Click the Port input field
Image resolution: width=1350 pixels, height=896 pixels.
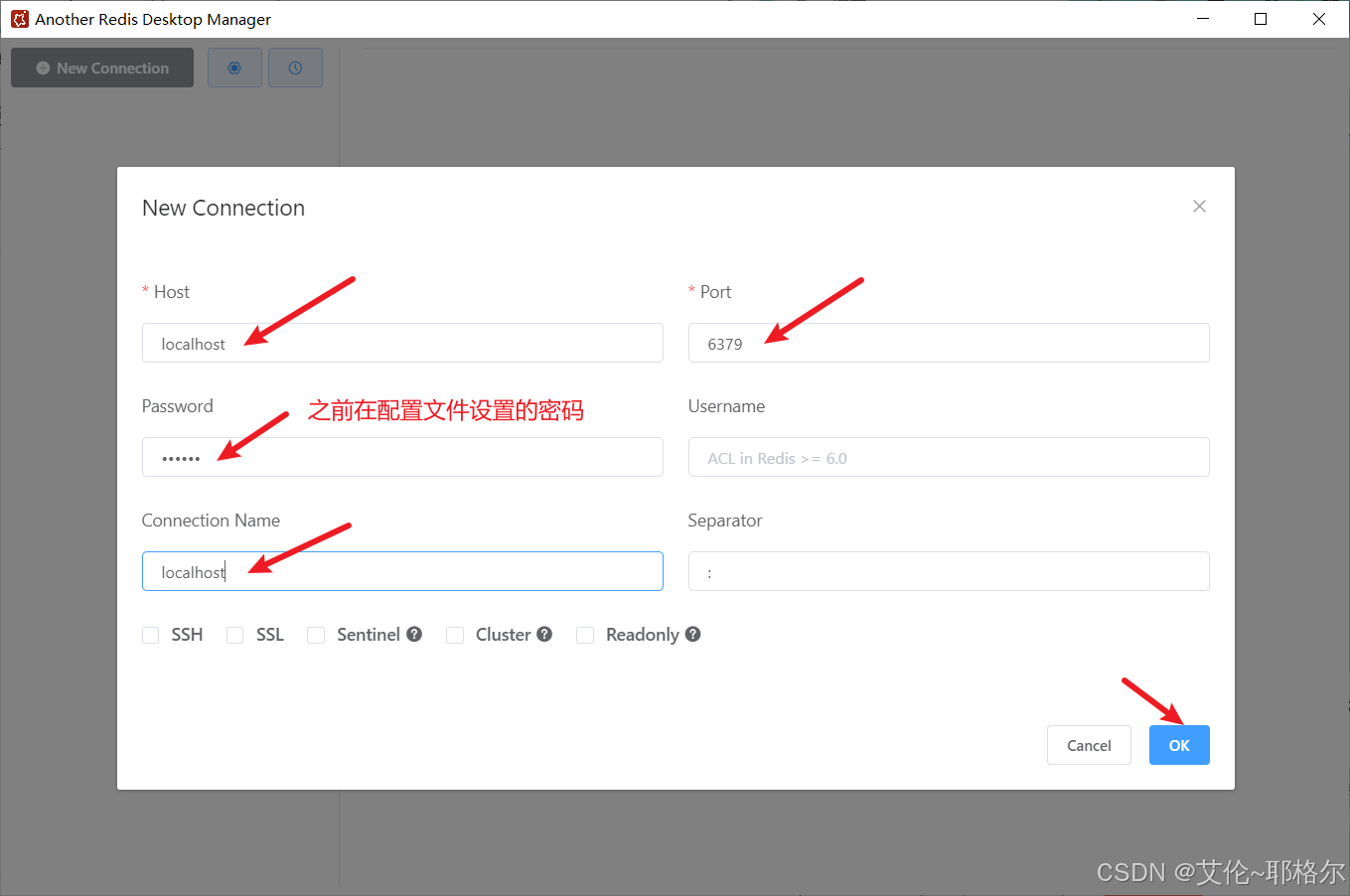click(949, 343)
